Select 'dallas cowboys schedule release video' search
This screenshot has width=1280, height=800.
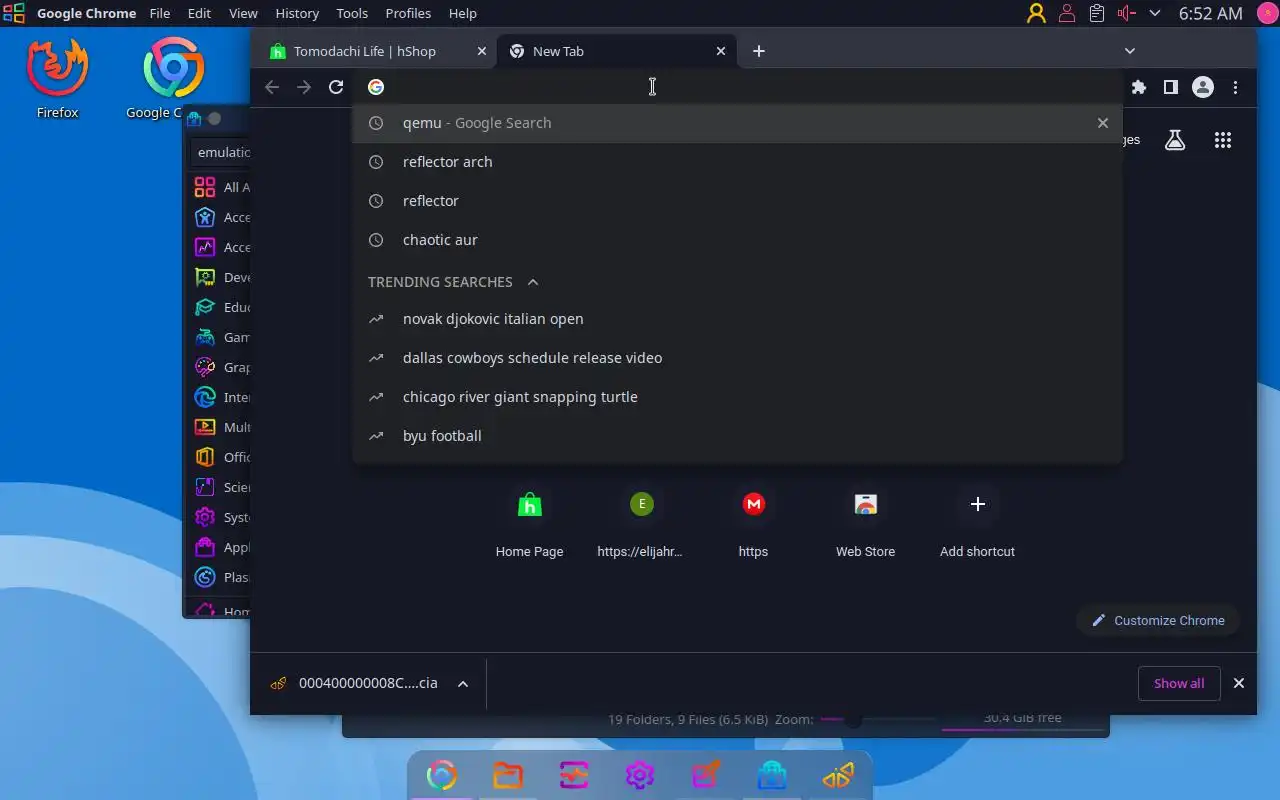click(737, 358)
